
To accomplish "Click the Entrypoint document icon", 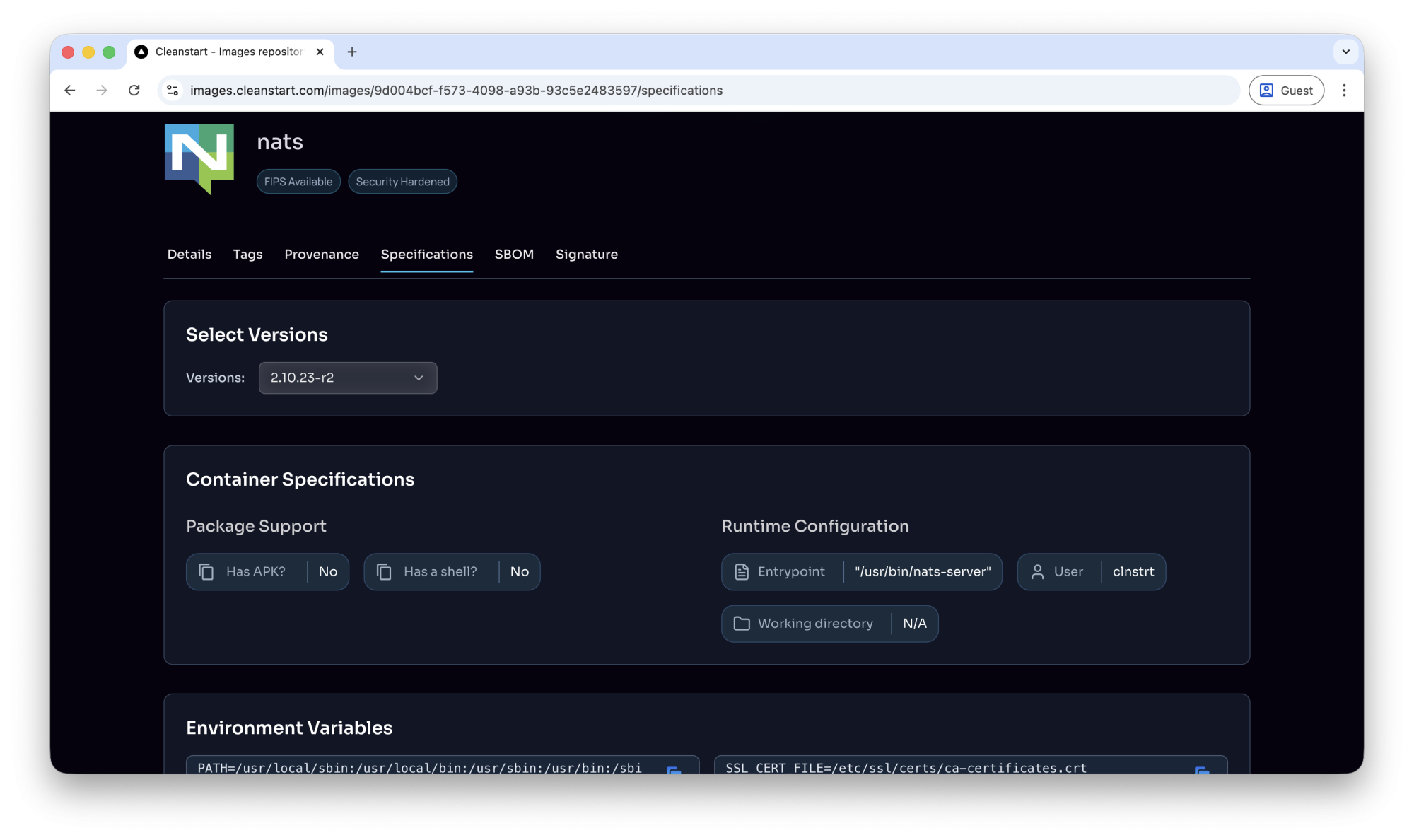I will coord(742,572).
